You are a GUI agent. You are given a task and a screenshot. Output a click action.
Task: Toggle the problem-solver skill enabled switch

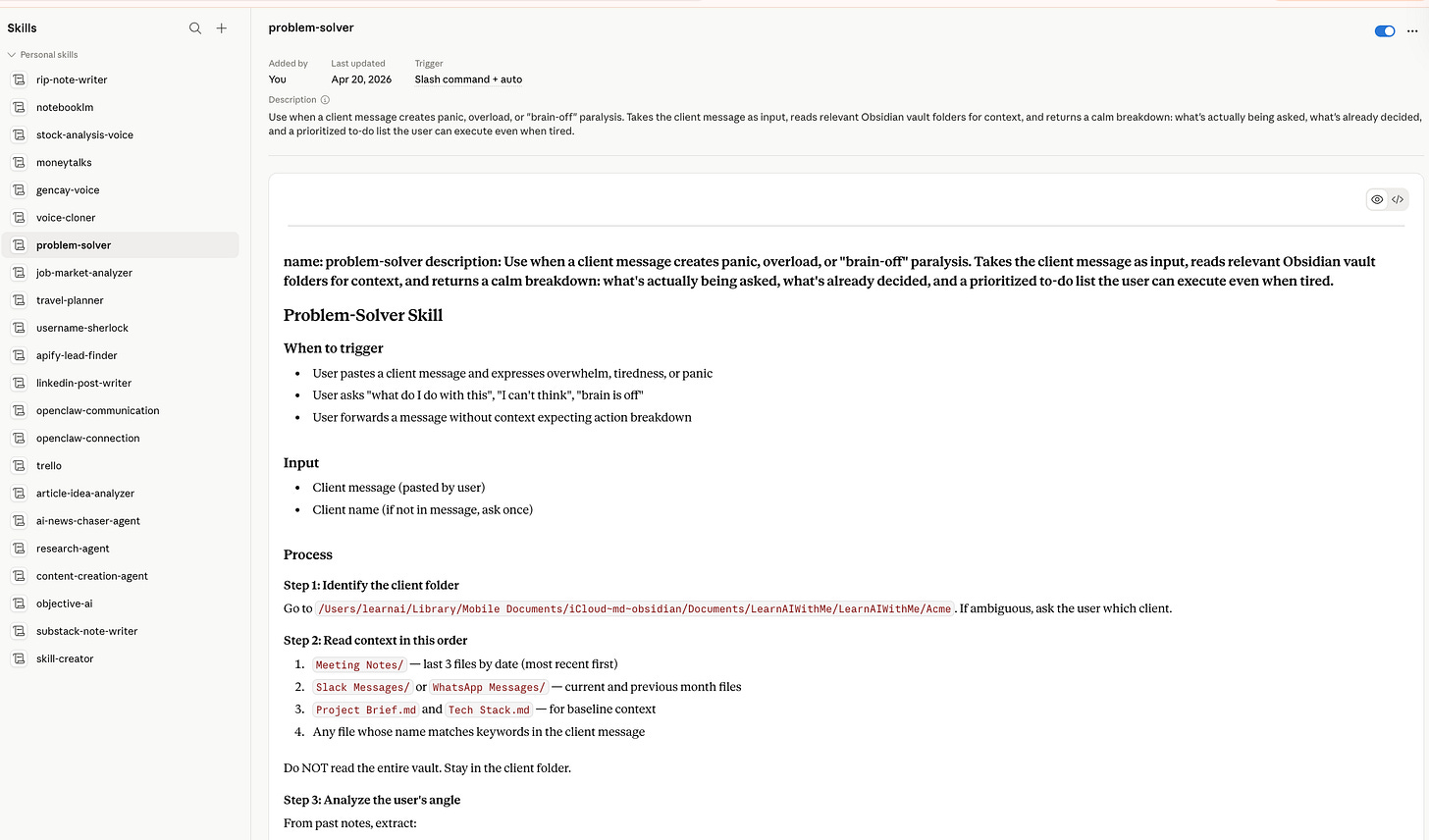tap(1385, 30)
